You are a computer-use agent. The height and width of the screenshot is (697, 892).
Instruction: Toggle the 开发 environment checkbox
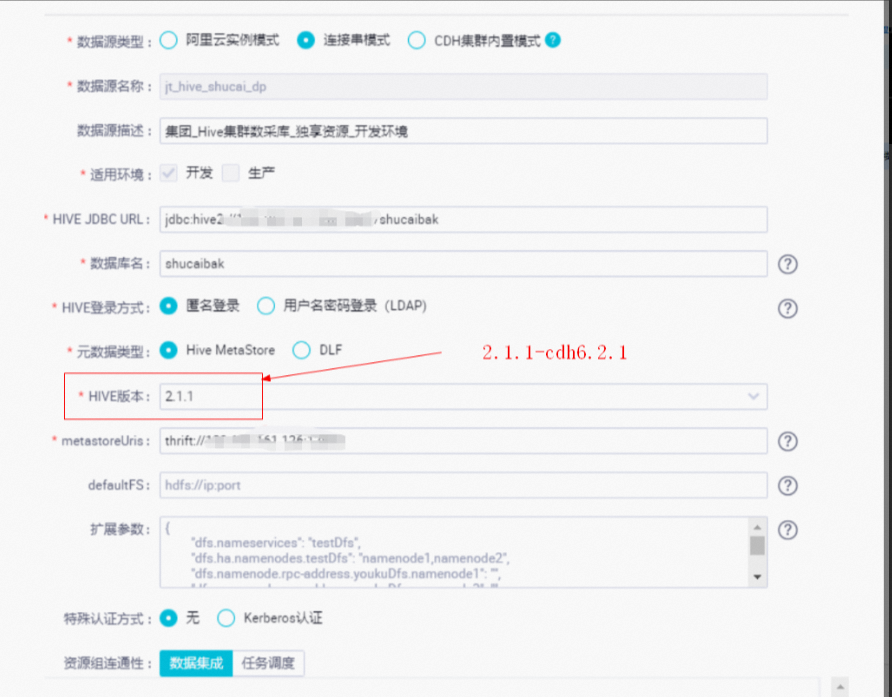coord(168,173)
